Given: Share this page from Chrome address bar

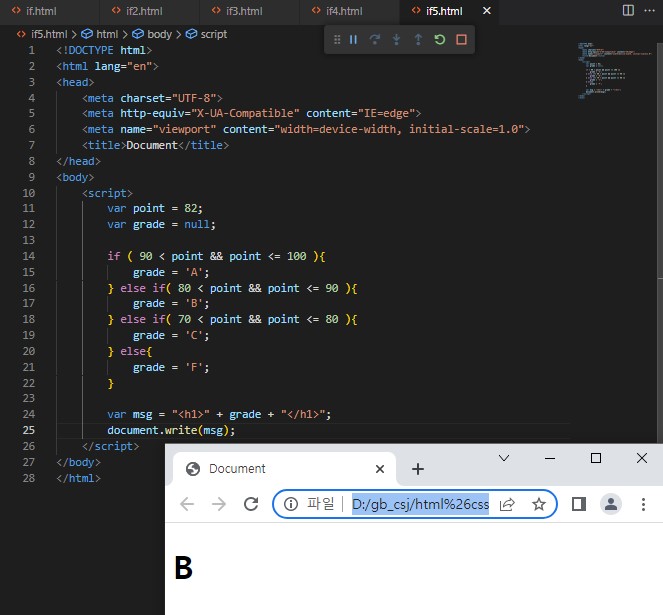Looking at the screenshot, I should [507, 504].
